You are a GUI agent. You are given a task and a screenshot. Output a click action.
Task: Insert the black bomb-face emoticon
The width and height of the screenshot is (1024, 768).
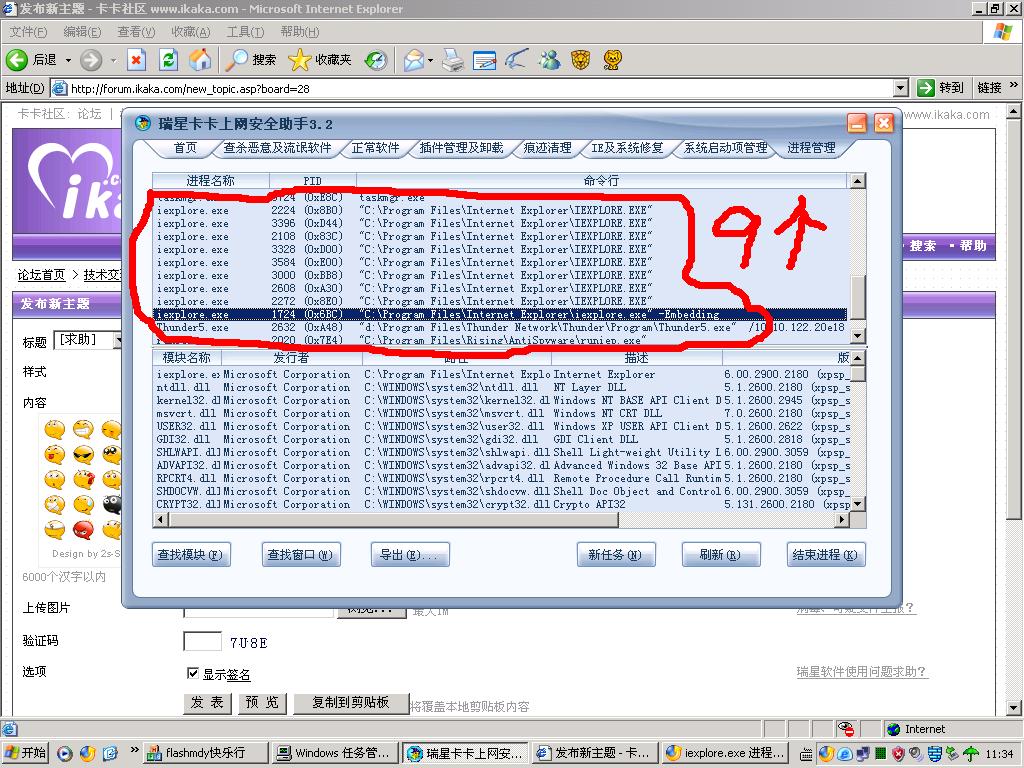point(112,504)
